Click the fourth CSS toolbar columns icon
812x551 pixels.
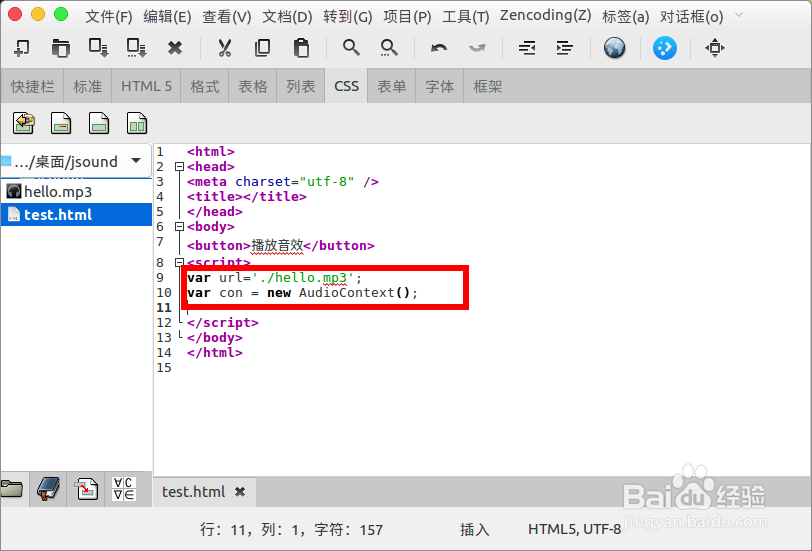(137, 123)
